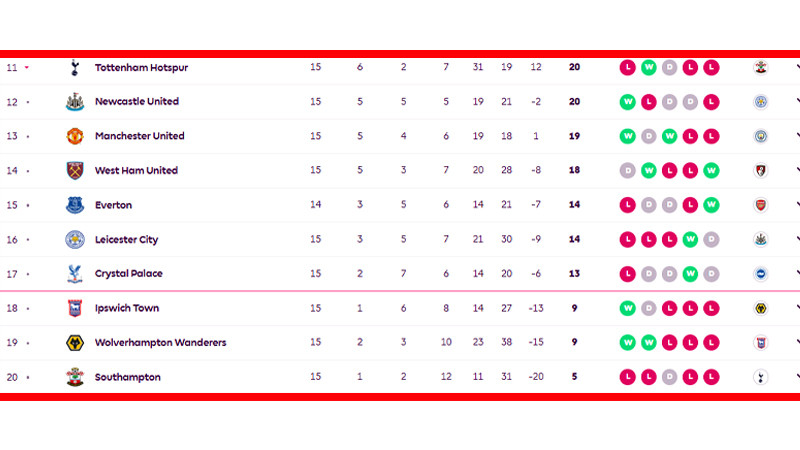
Task: Click the Tottenham Hotspur club crest
Action: click(x=75, y=67)
